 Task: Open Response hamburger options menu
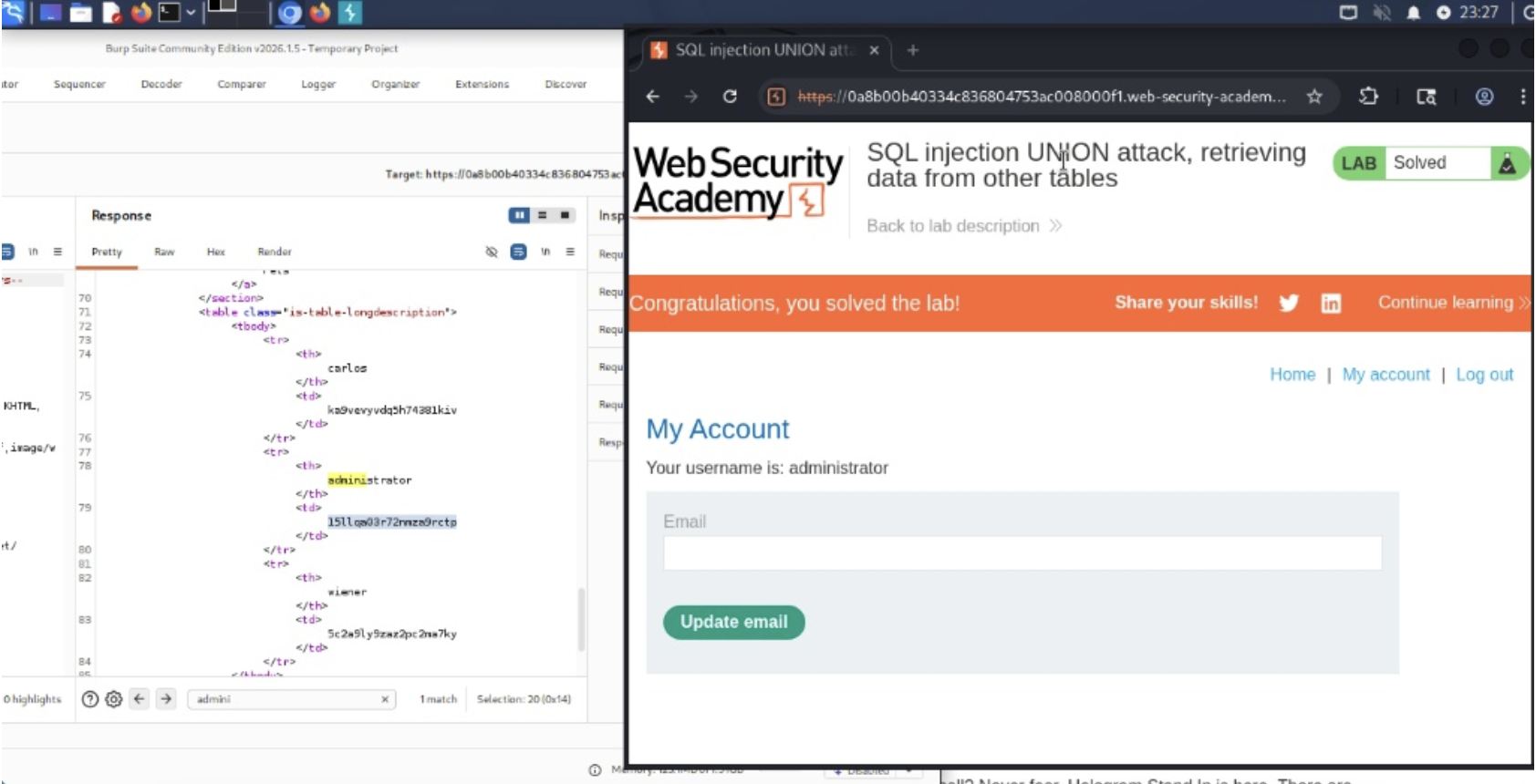[570, 252]
